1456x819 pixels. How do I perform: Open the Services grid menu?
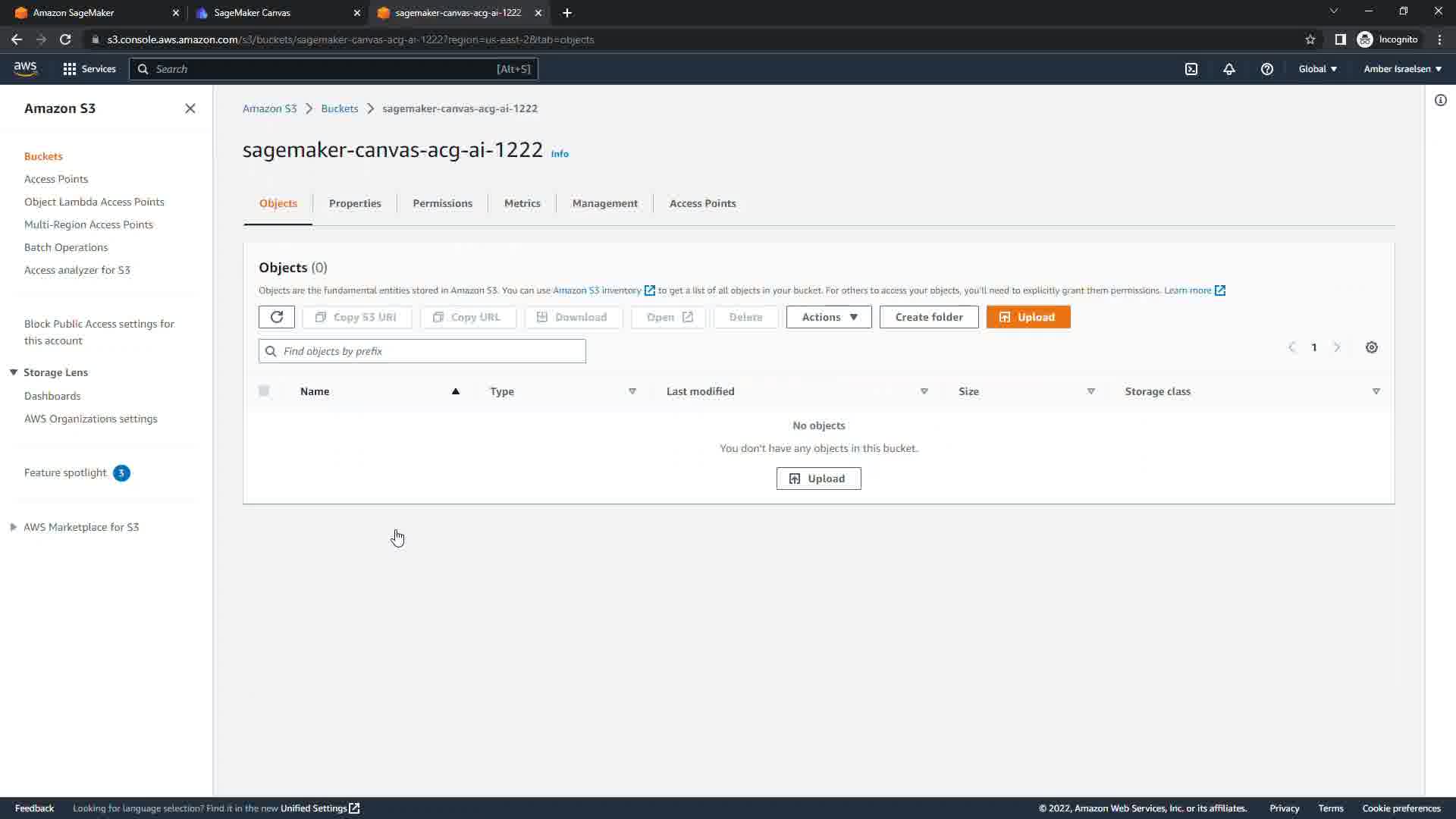pos(89,69)
